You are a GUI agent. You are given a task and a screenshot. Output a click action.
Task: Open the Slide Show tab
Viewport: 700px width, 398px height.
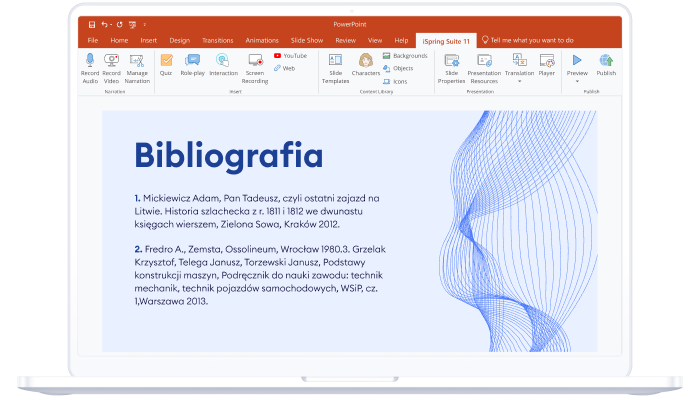(307, 40)
